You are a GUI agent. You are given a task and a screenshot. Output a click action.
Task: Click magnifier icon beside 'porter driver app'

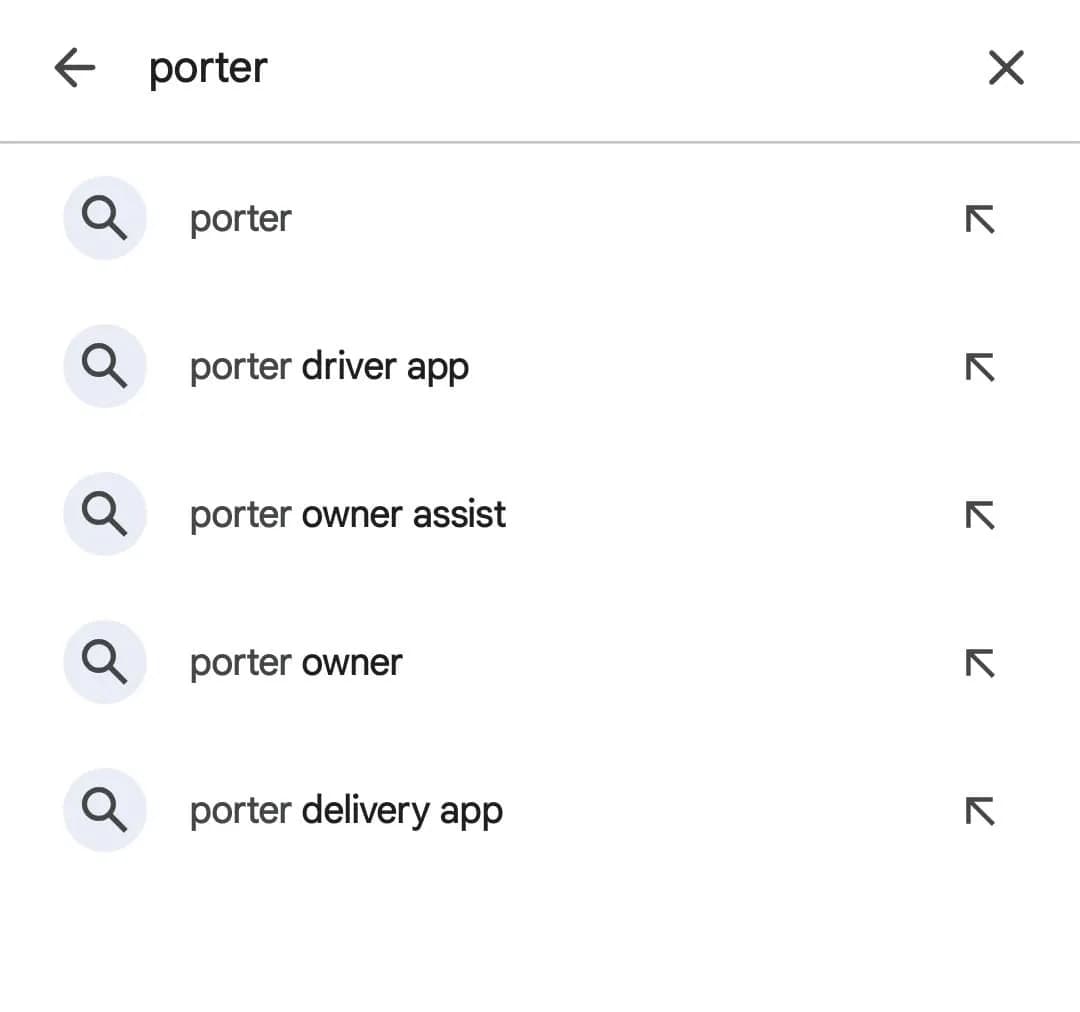click(104, 366)
